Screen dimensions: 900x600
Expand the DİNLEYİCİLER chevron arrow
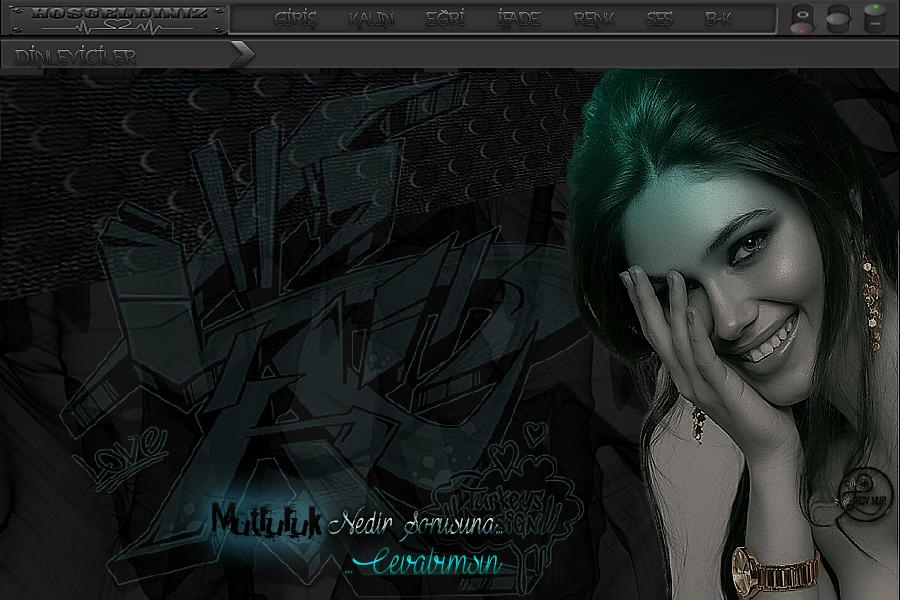click(x=242, y=55)
